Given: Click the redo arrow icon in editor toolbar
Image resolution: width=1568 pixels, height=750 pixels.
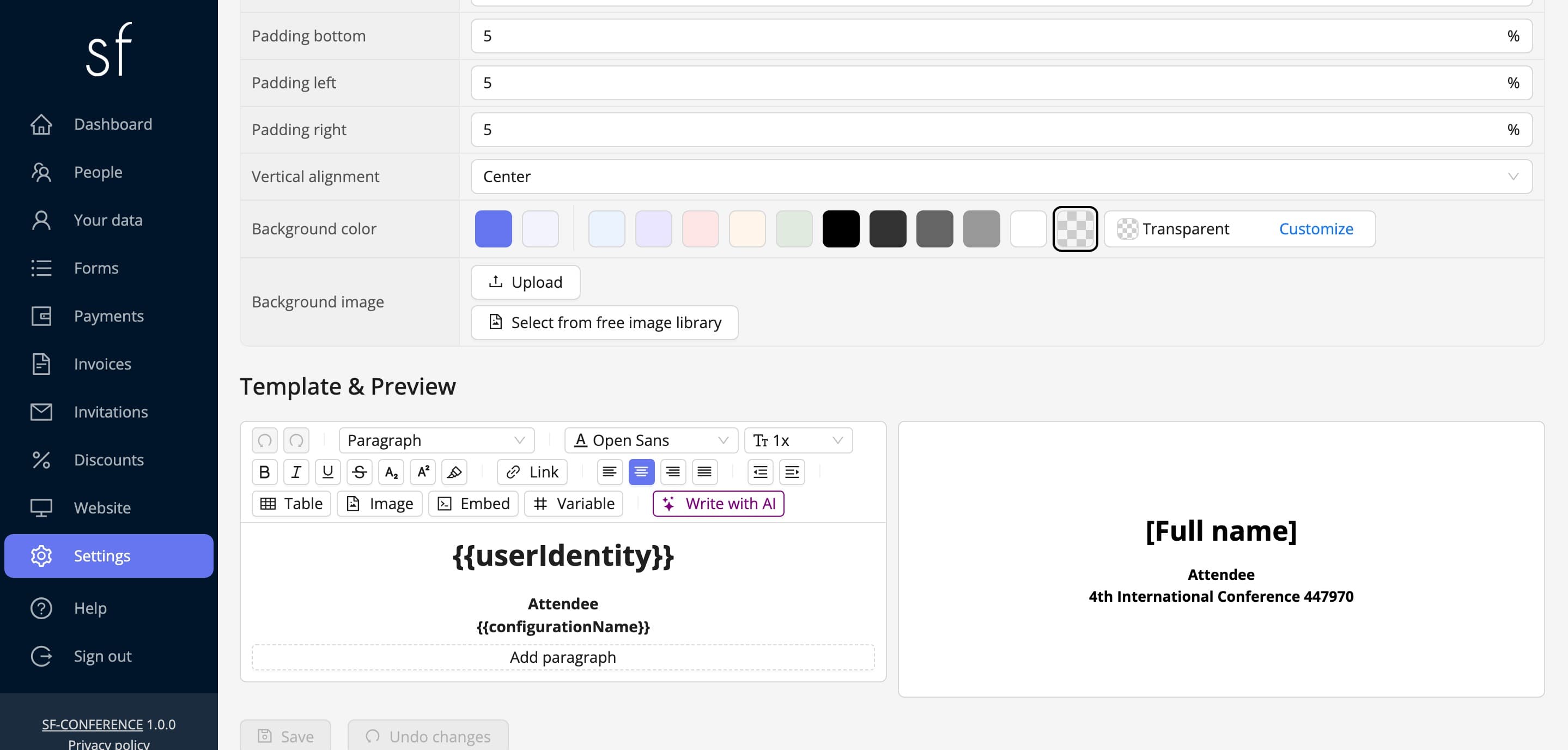Looking at the screenshot, I should click(x=296, y=440).
